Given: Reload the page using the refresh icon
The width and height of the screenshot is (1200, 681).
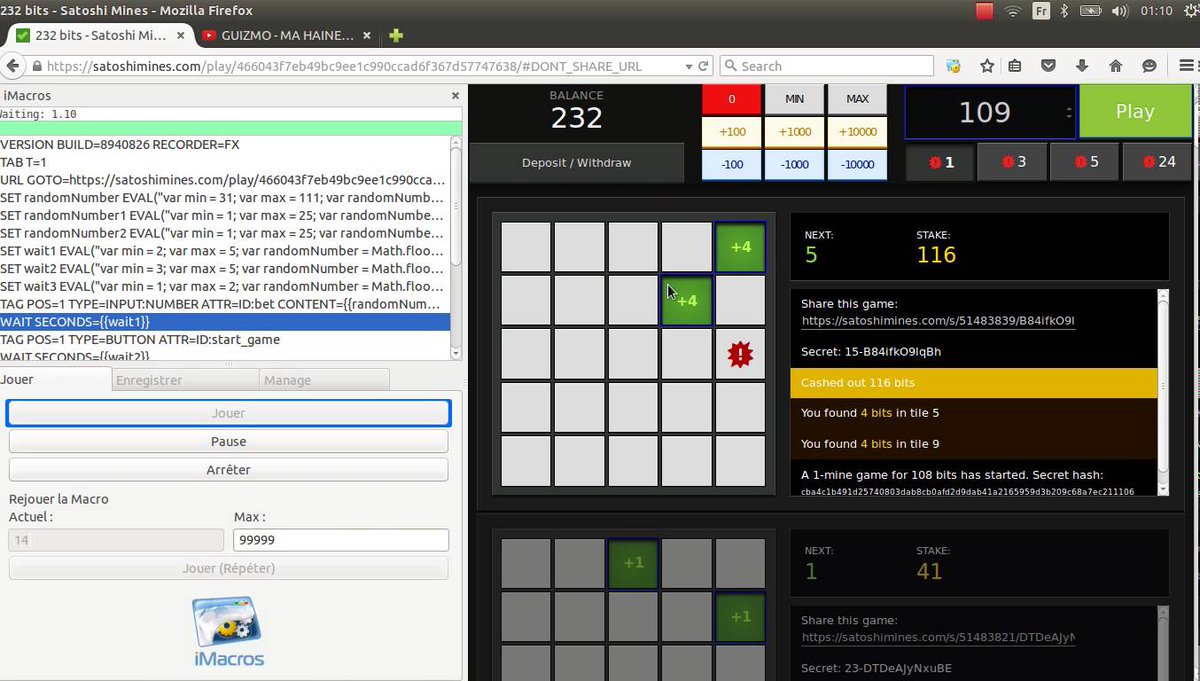Looking at the screenshot, I should (704, 66).
